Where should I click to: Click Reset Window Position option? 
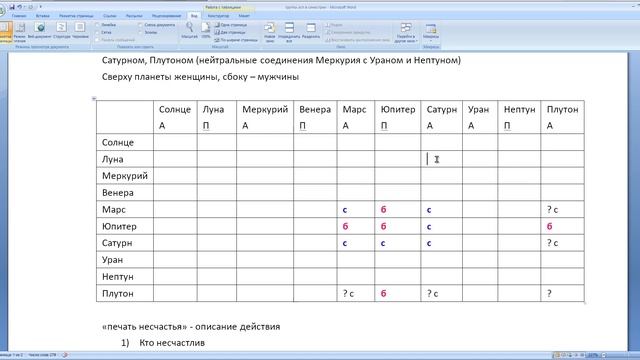(x=358, y=40)
